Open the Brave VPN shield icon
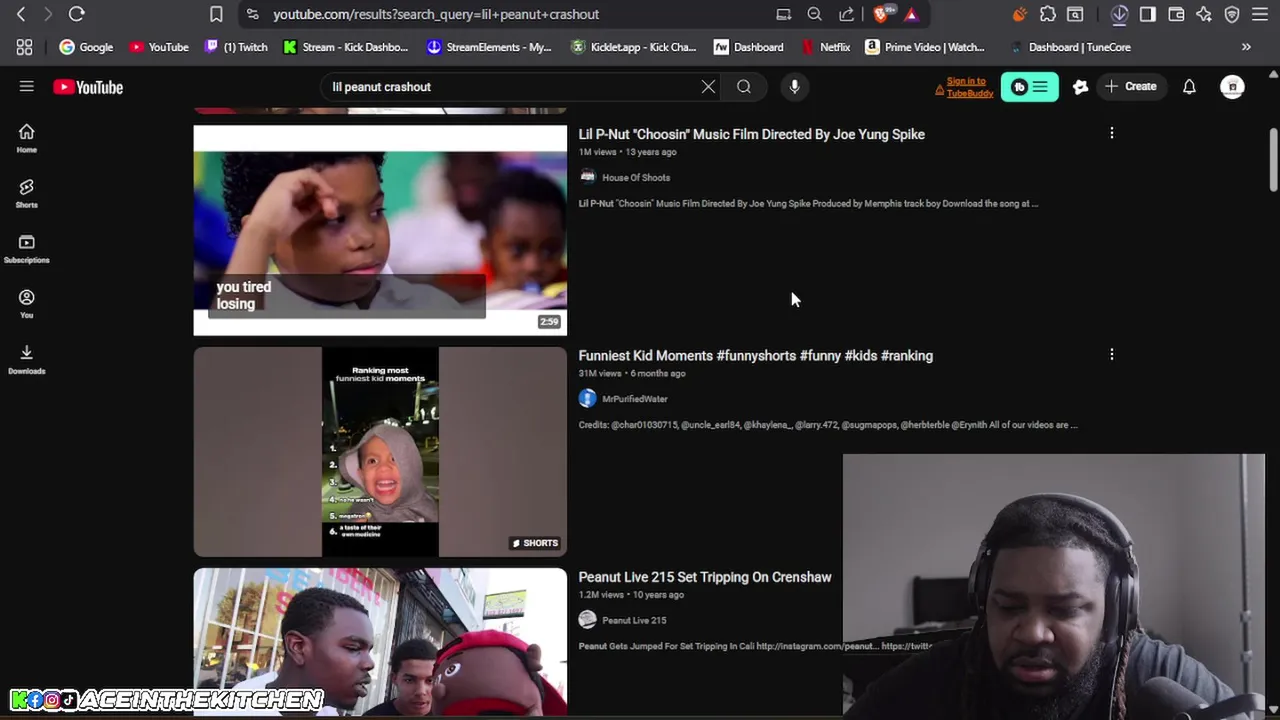Viewport: 1280px width, 720px height. coord(1232,14)
